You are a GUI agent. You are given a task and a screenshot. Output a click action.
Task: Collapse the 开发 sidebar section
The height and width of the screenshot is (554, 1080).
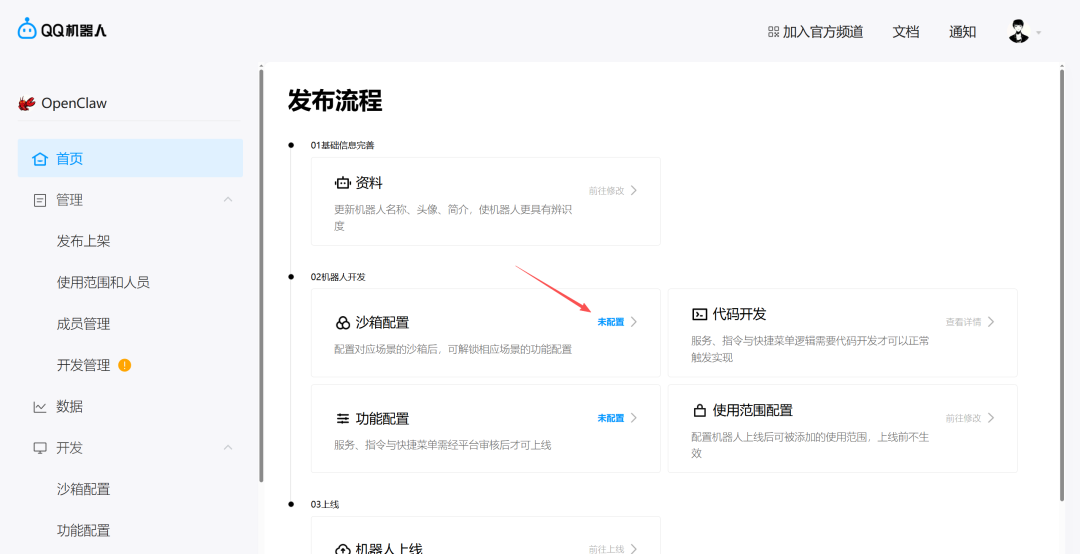[228, 448]
